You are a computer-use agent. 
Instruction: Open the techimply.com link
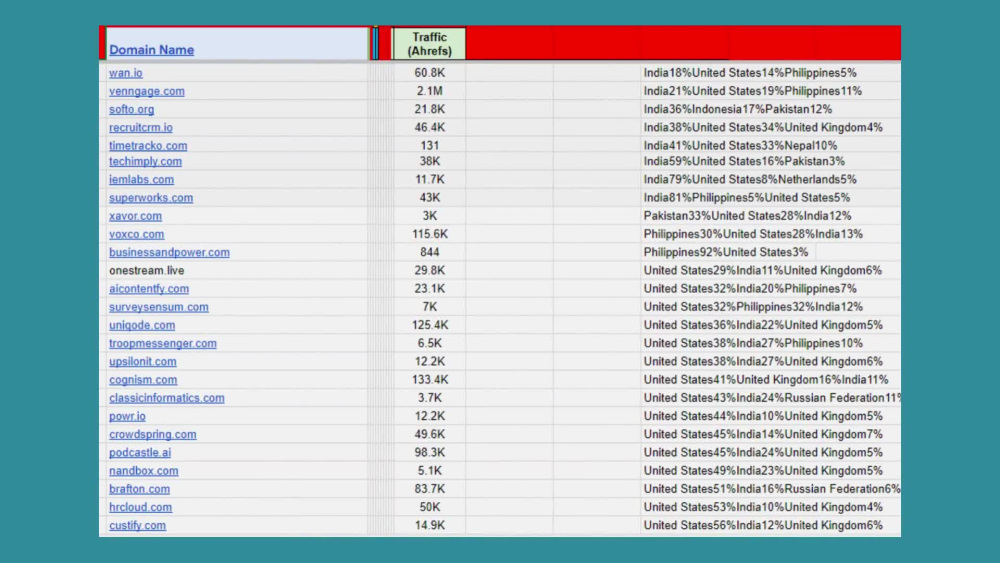click(x=145, y=161)
